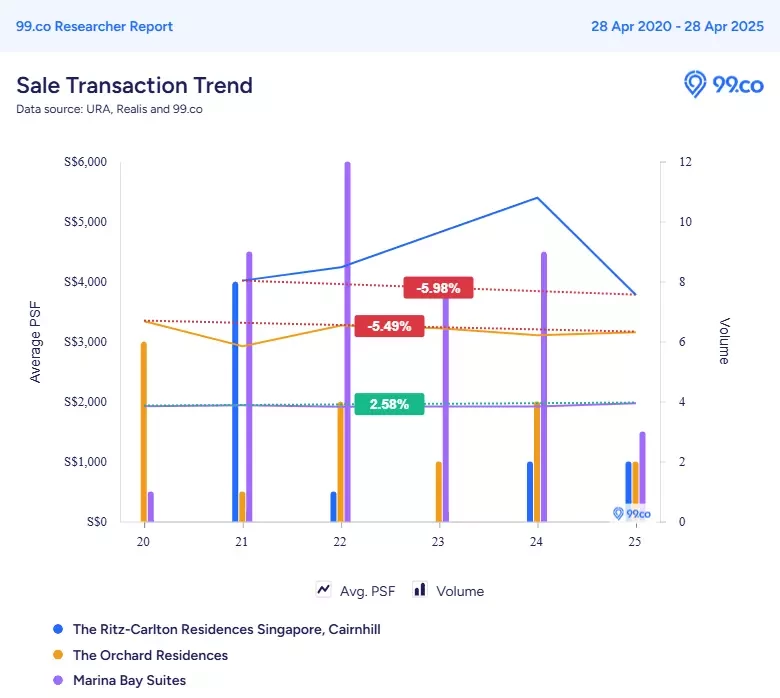This screenshot has width=780, height=698.
Task: Click the blue volume bar at year 21
Action: click(235, 401)
